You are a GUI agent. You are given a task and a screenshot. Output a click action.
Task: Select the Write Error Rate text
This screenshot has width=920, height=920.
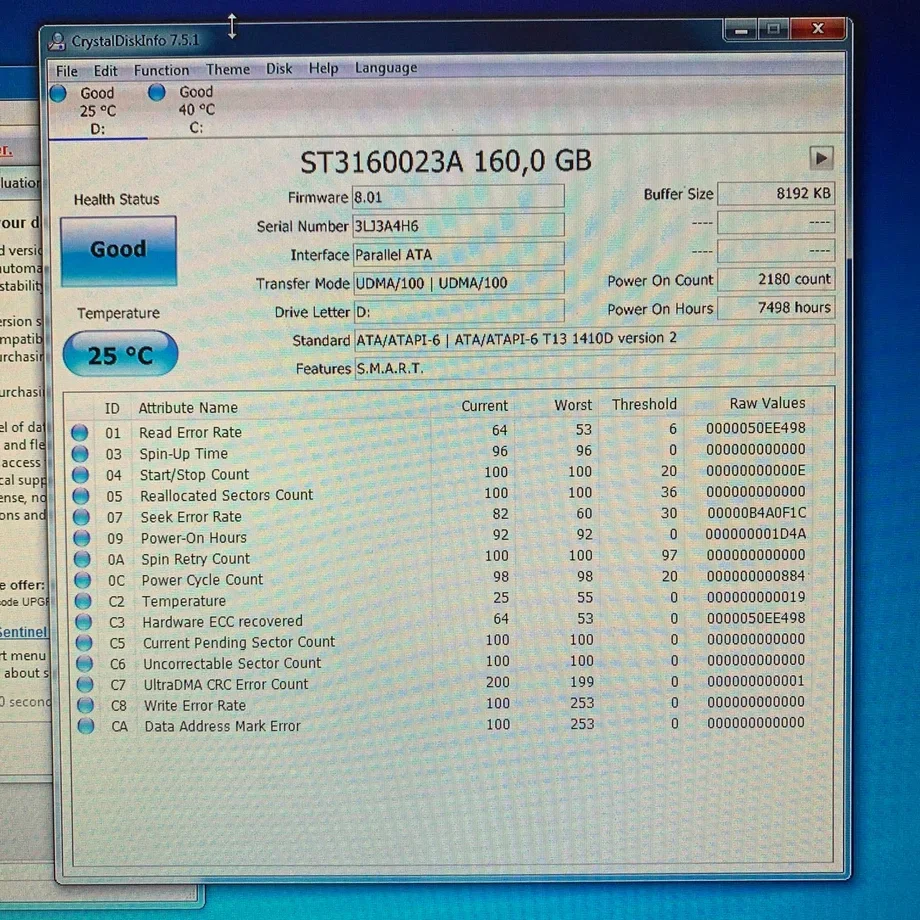pos(195,705)
